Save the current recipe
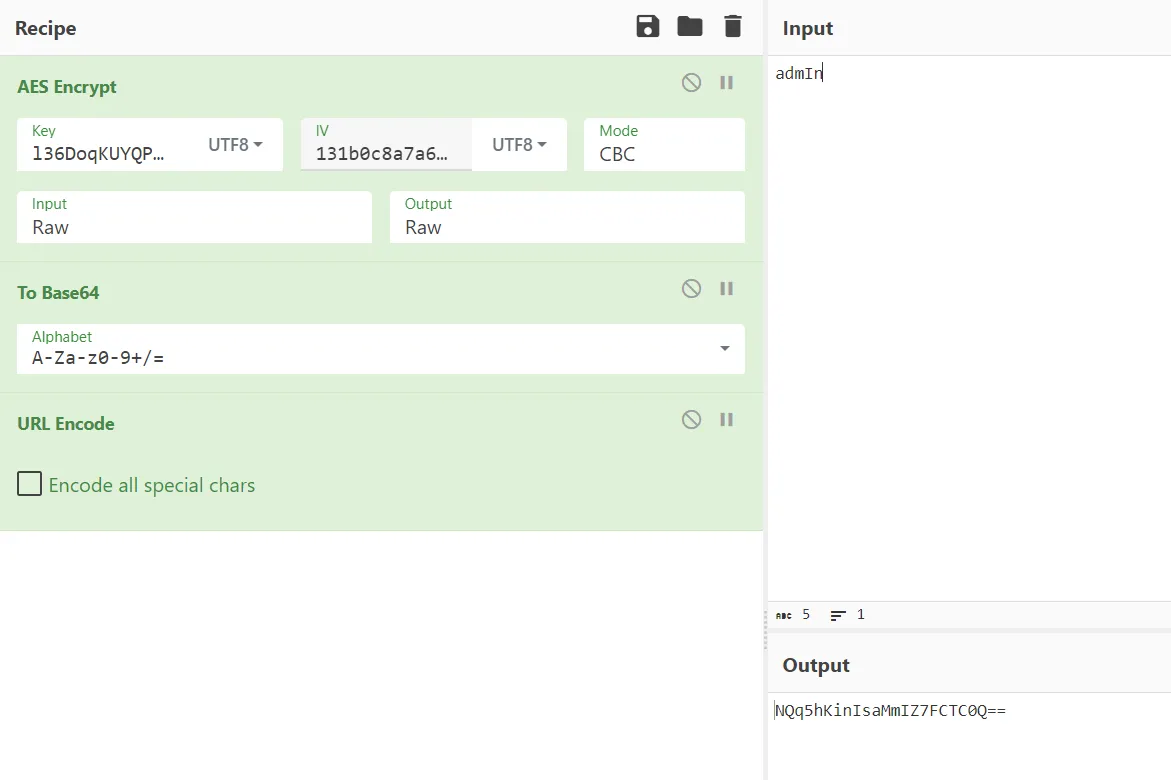Screen dimensions: 1171x780 pyautogui.click(x=648, y=27)
